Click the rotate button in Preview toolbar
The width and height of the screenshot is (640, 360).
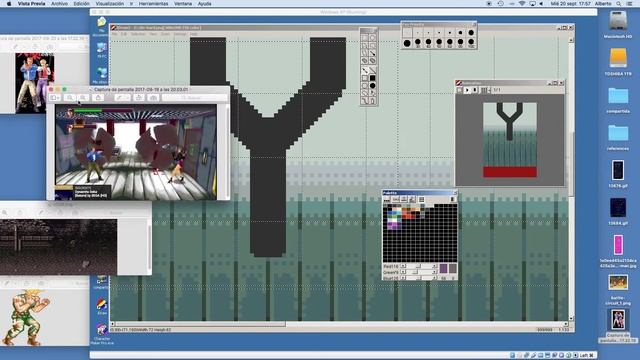(139, 98)
